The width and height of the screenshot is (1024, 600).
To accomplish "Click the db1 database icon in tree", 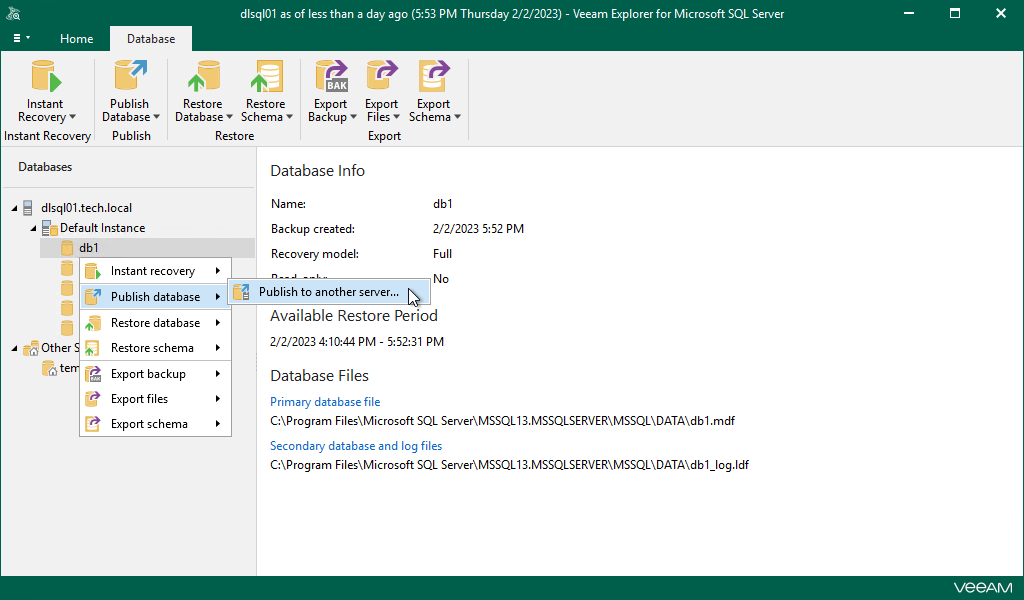I will pos(67,248).
